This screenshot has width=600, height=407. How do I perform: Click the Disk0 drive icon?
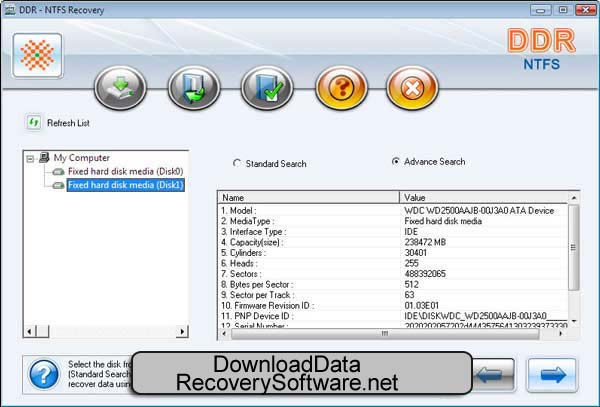click(x=58, y=172)
